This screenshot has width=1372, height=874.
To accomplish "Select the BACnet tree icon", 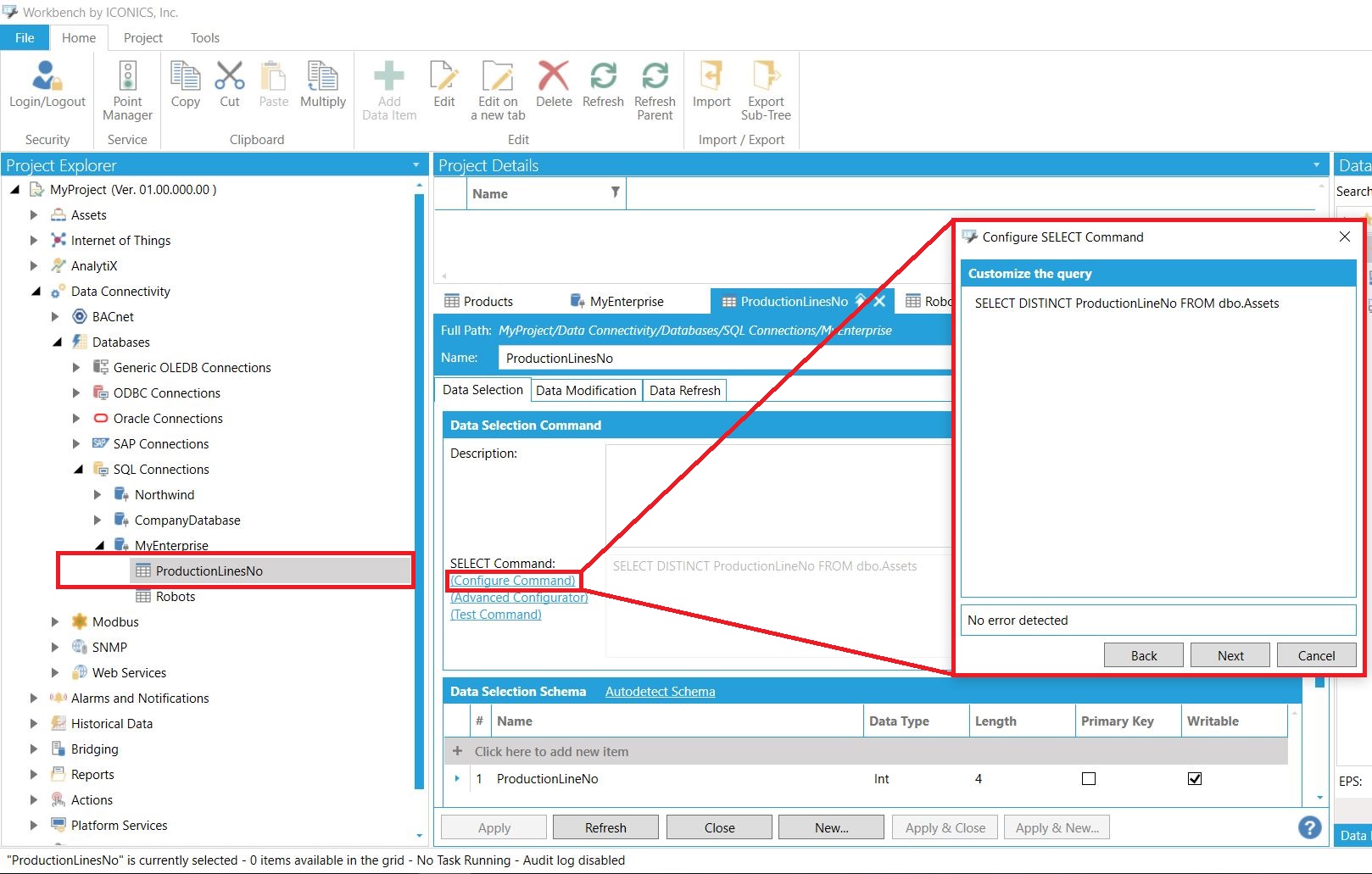I will [x=79, y=316].
